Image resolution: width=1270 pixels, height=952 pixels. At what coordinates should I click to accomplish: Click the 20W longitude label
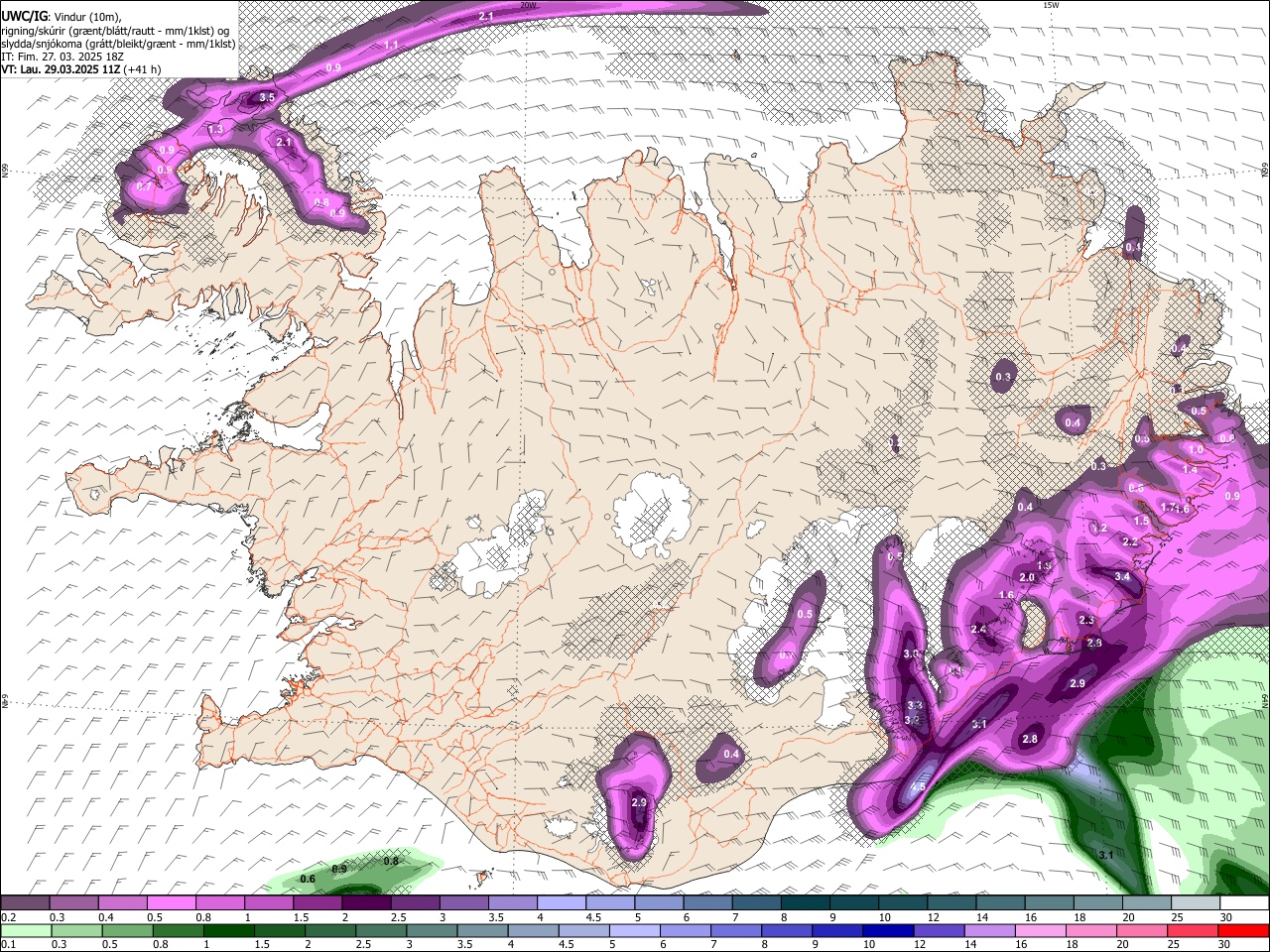pyautogui.click(x=528, y=6)
